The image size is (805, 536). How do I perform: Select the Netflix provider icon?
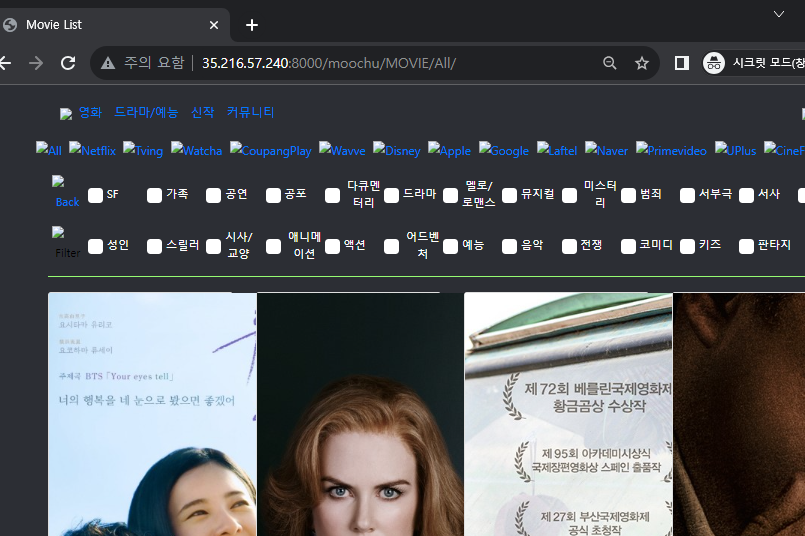[x=92, y=150]
